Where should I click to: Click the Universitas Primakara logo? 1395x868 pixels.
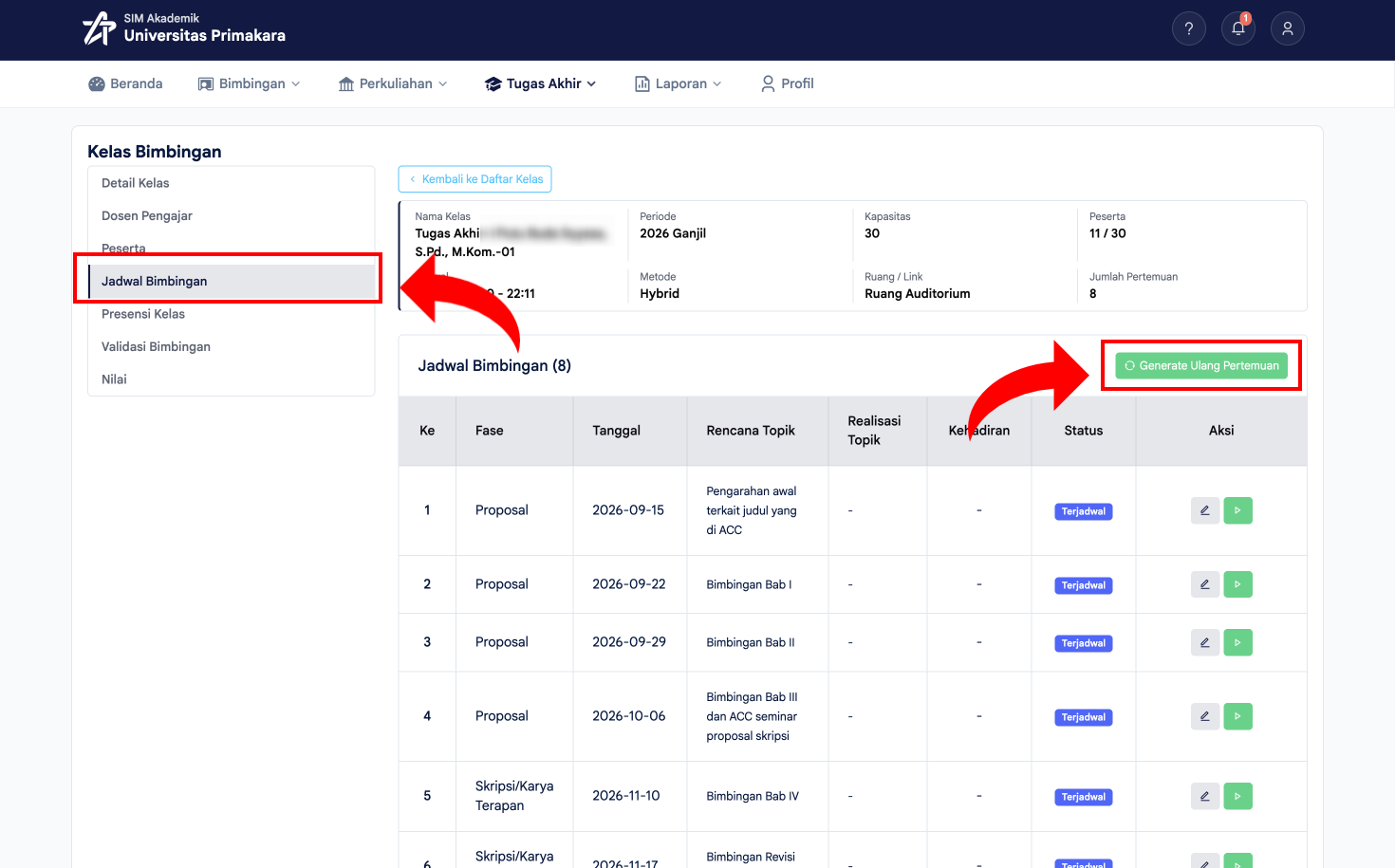[184, 28]
